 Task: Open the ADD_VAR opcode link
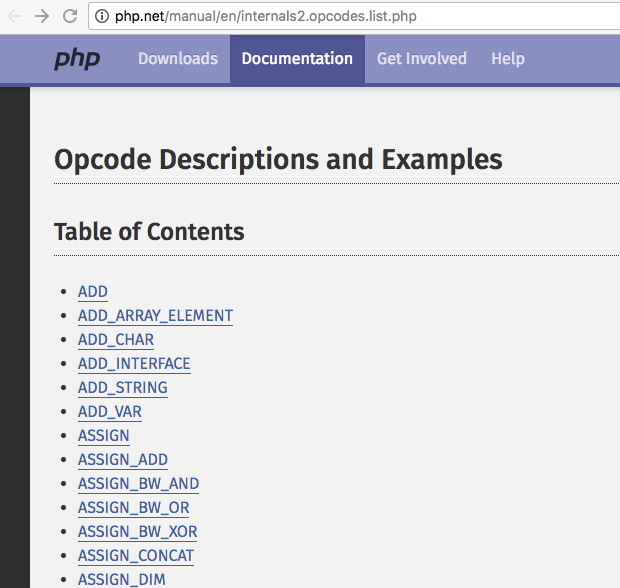pos(110,412)
